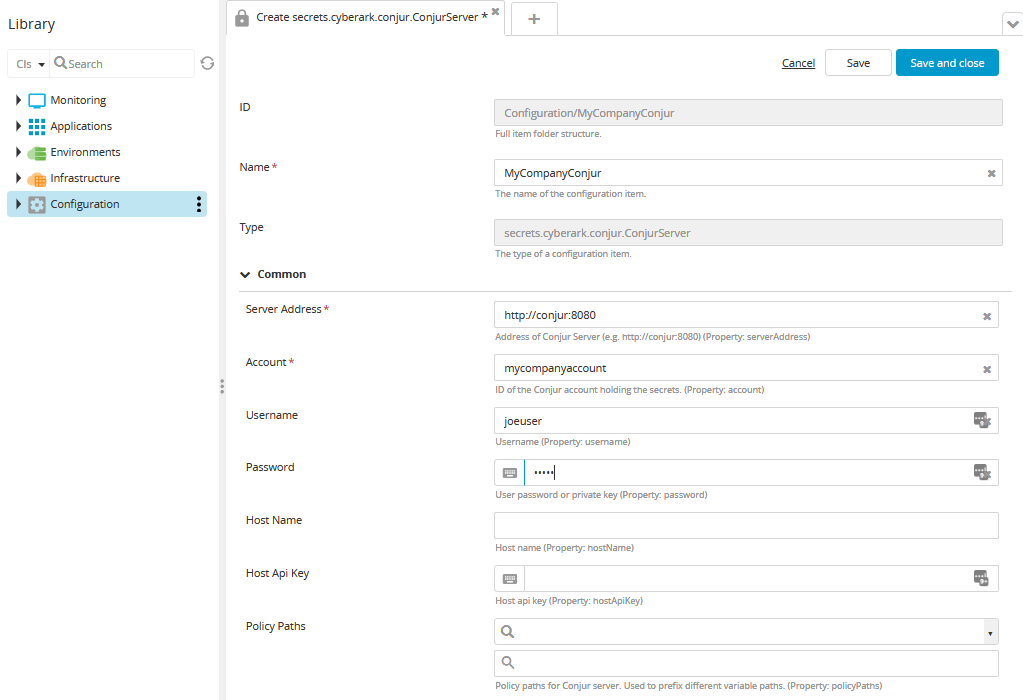Viewport: 1023px width, 700px height.
Task: Open the three-dot menu on Configuration
Action: point(199,204)
